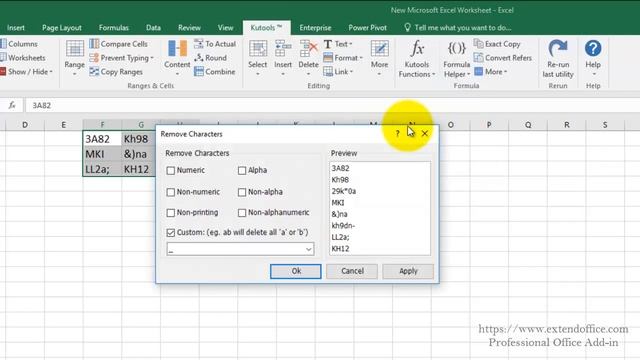Select the Copy Ranges tool
The height and width of the screenshot is (360, 640).
(116, 72)
